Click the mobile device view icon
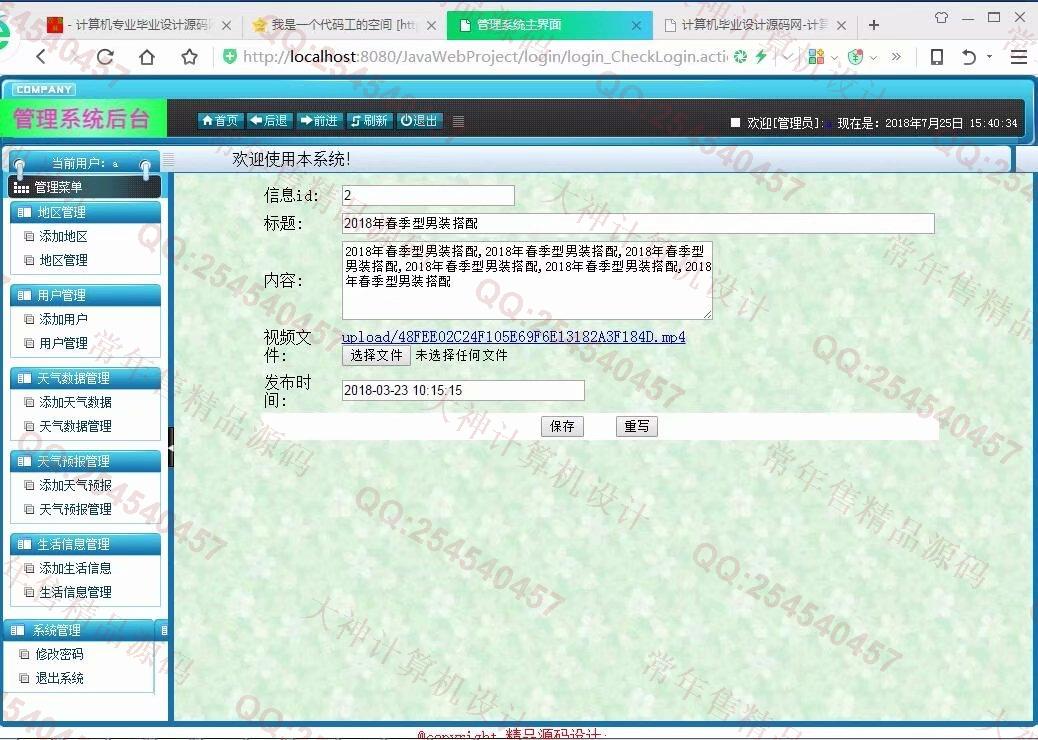Viewport: 1038px width, 740px height. [937, 57]
